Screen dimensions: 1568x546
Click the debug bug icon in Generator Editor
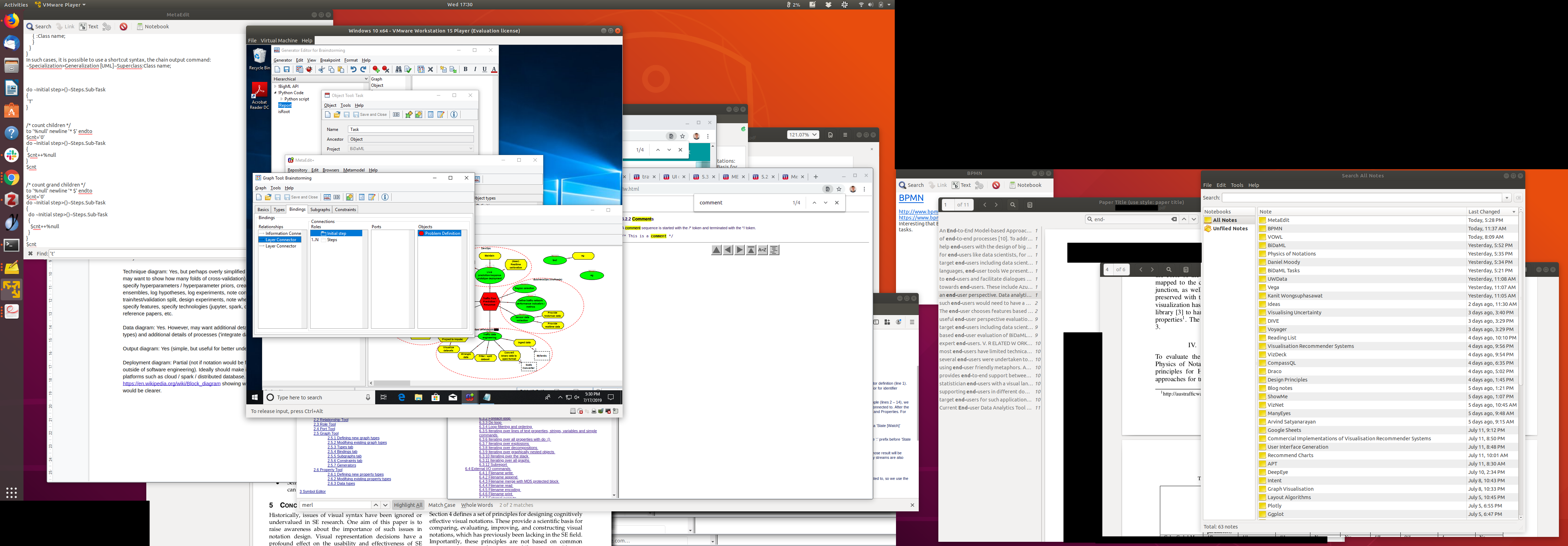point(309,69)
